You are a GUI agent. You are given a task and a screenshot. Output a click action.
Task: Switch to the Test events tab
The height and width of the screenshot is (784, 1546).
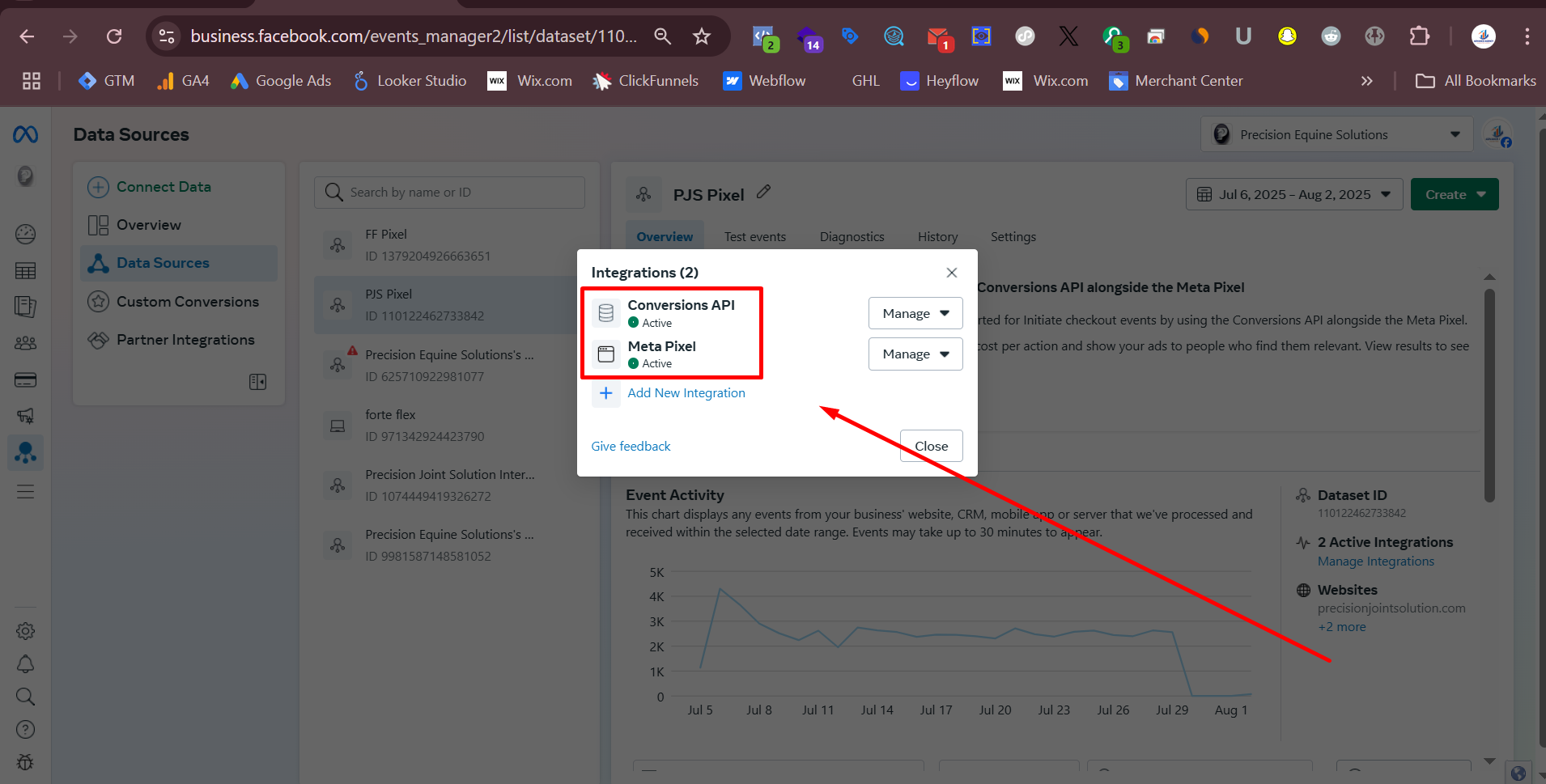pyautogui.click(x=754, y=237)
